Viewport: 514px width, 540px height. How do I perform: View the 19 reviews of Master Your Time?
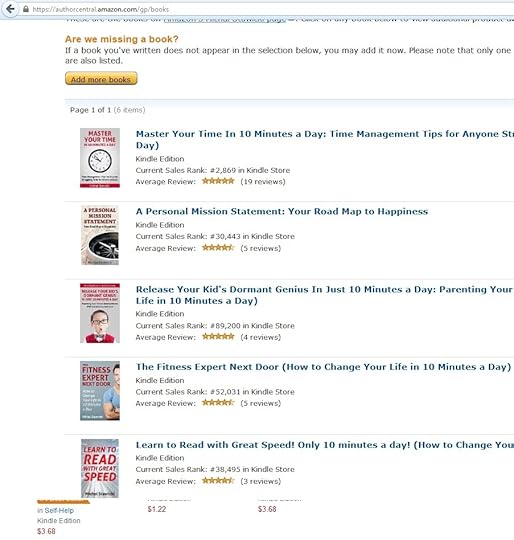263,181
